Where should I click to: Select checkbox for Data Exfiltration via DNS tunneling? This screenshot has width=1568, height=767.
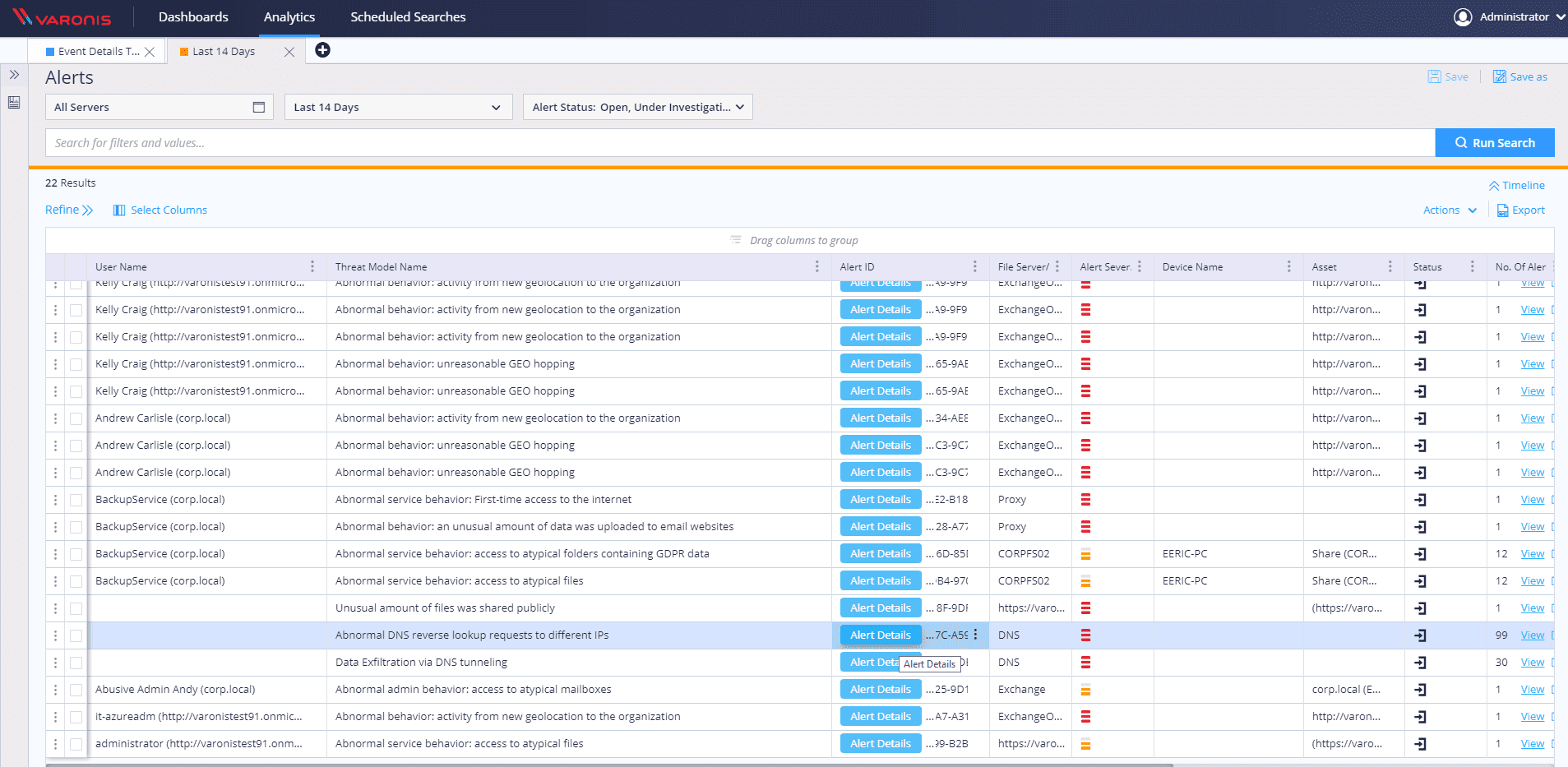click(x=76, y=663)
